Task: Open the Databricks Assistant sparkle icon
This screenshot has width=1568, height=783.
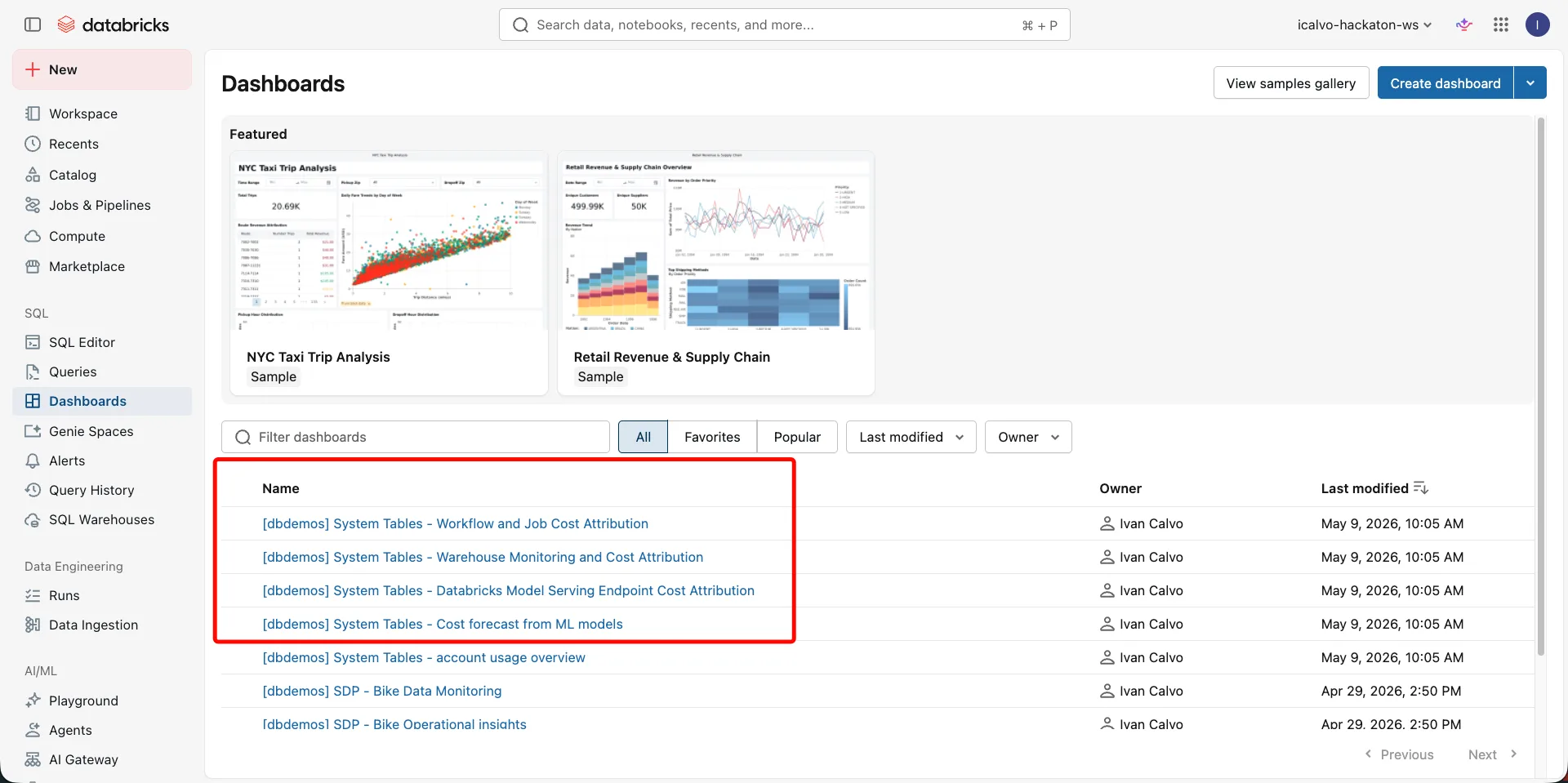Action: pos(1464,24)
